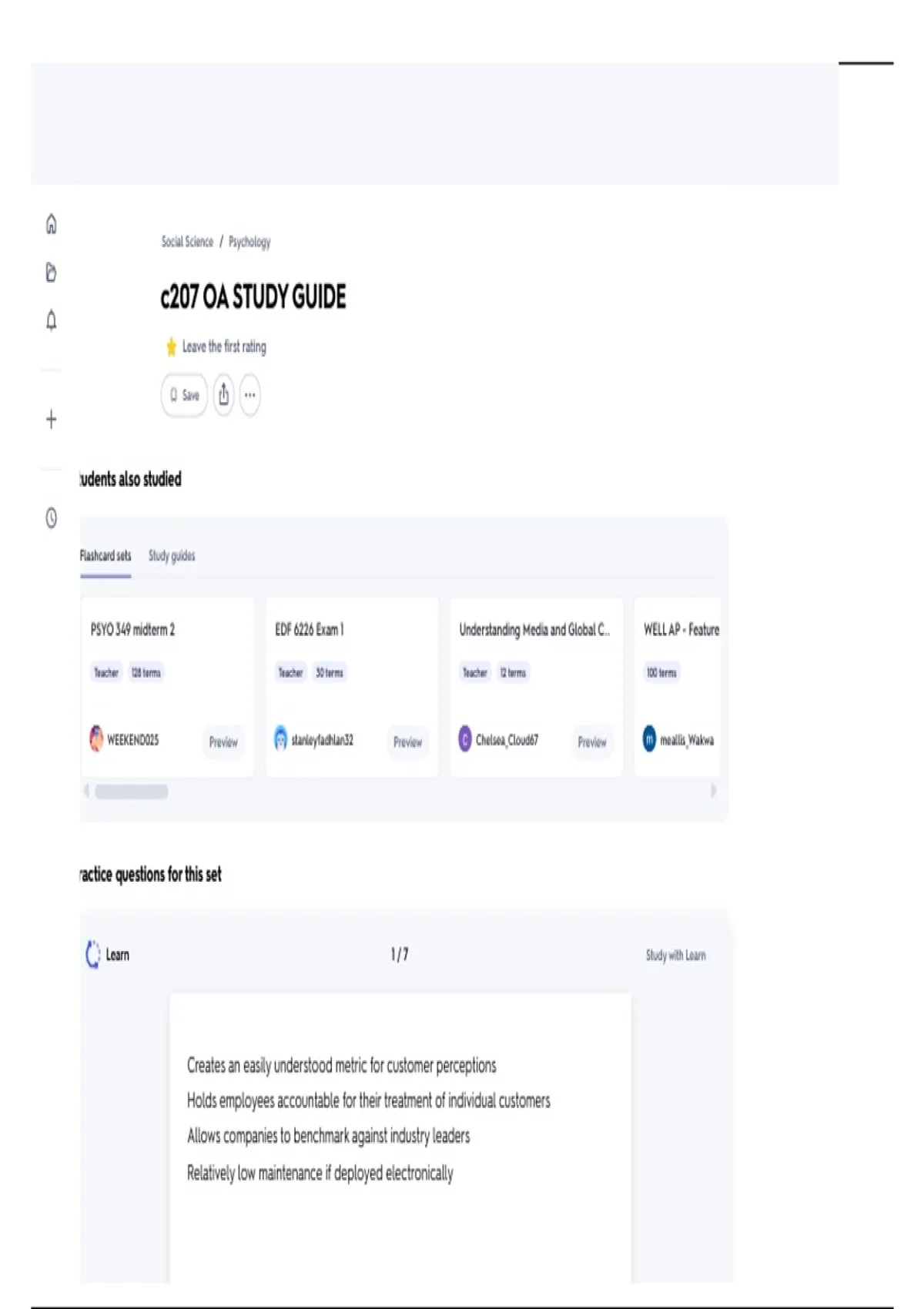Click the Learn icon in practice panel
The width and height of the screenshot is (924, 1309).
92,954
